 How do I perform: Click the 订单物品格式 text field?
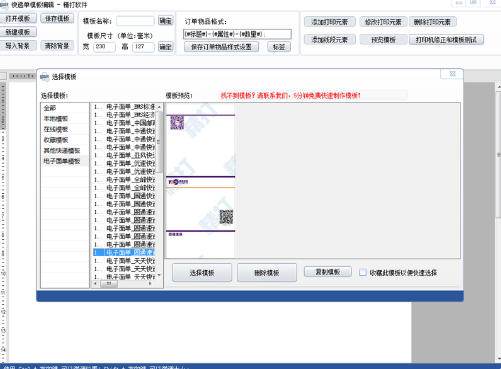pyautogui.click(x=237, y=34)
